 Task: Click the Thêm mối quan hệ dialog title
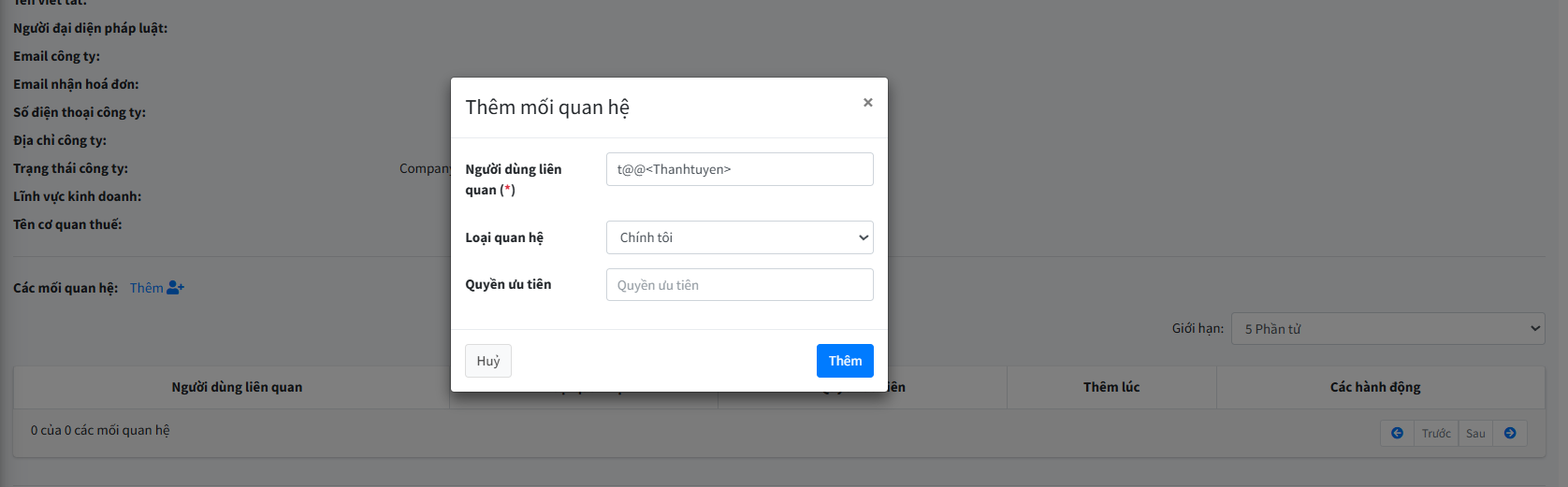pyautogui.click(x=547, y=107)
